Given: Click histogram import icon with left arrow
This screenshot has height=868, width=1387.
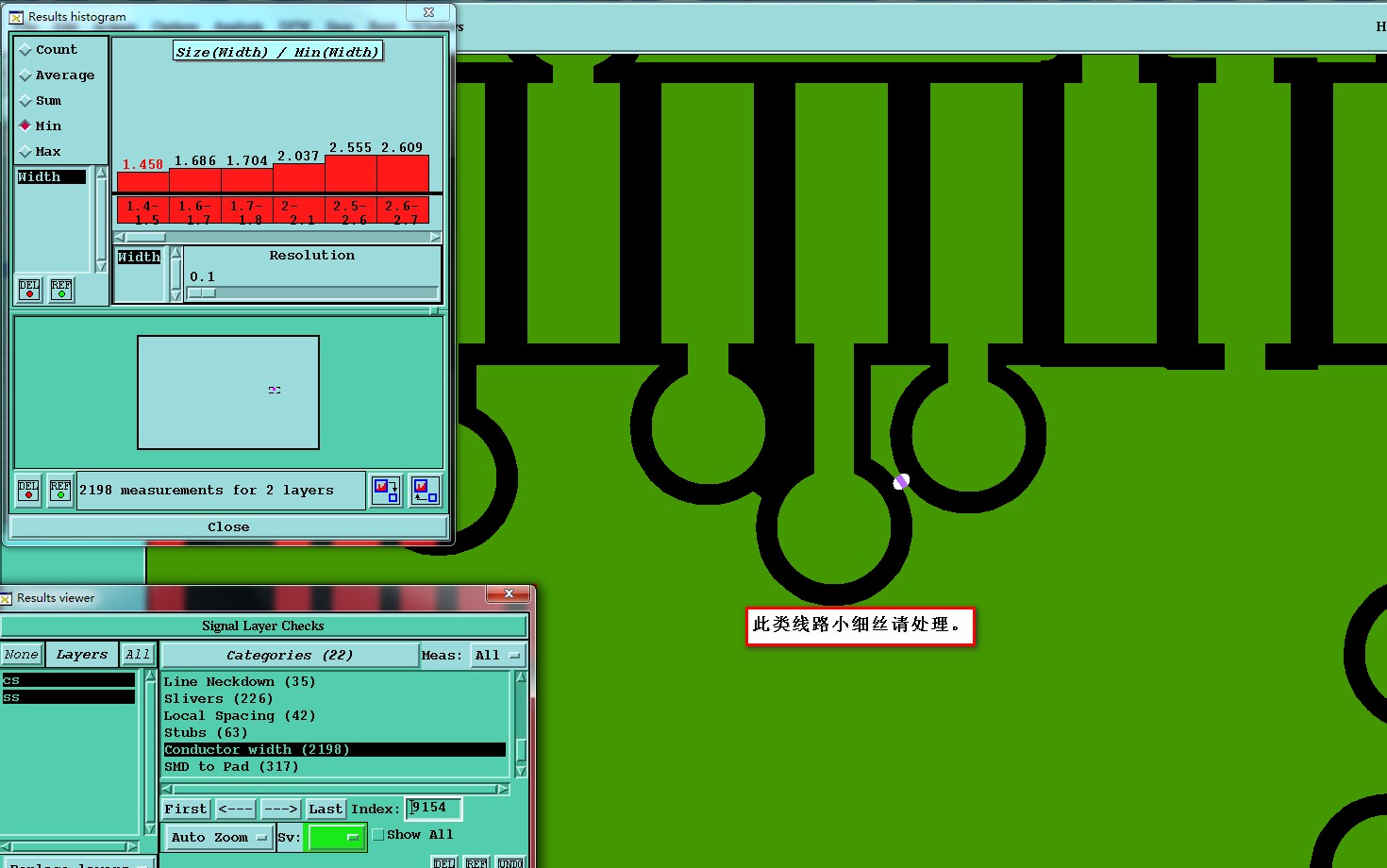Looking at the screenshot, I should point(425,490).
